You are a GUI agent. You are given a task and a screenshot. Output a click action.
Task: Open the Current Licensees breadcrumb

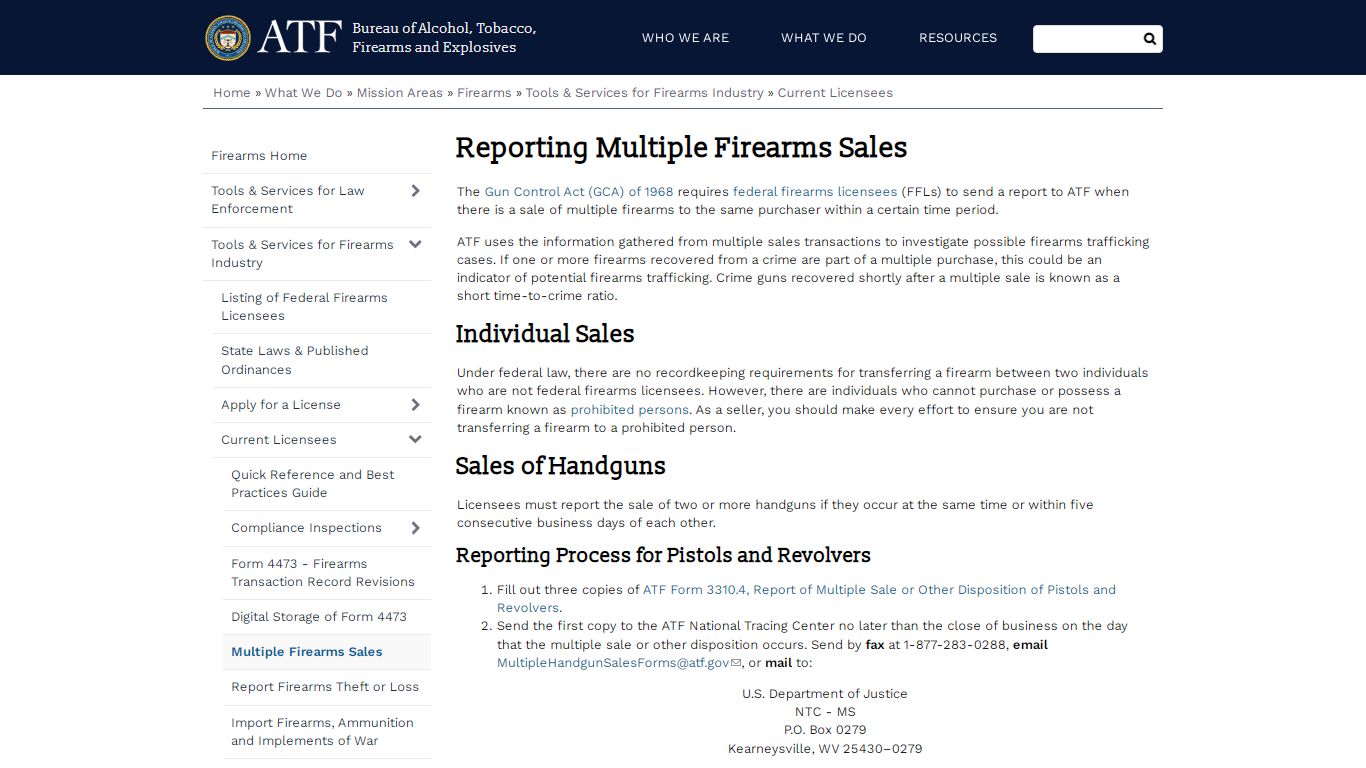835,92
